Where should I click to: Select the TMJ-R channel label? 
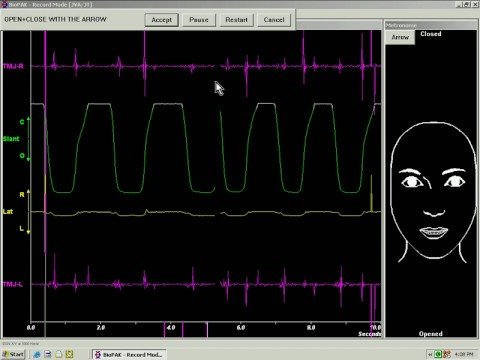[13, 66]
